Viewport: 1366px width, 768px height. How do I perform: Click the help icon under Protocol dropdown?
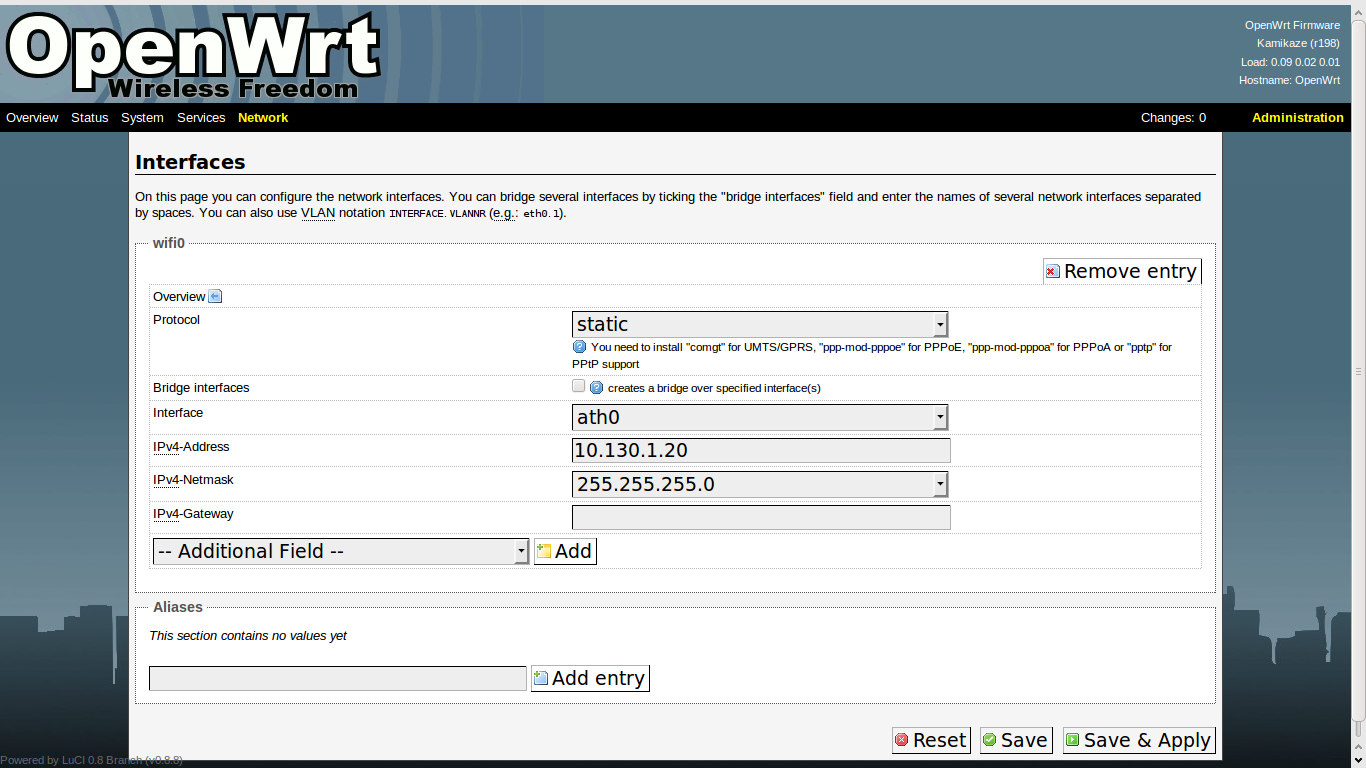click(579, 347)
